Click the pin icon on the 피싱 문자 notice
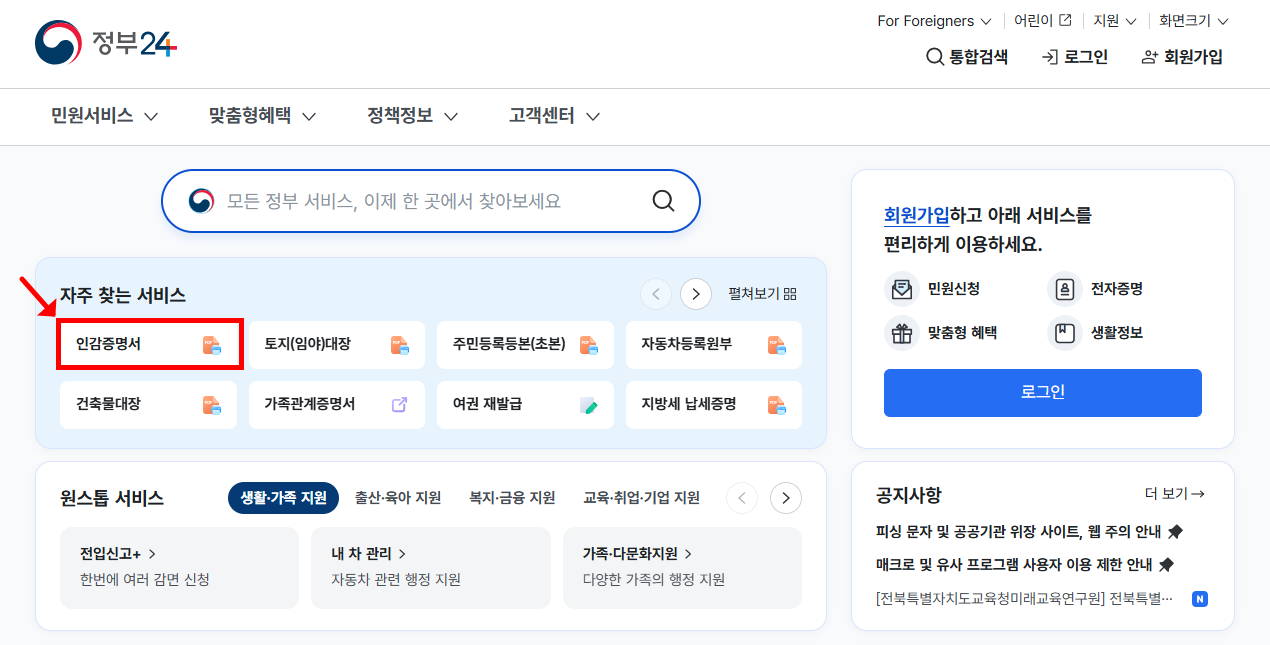The height and width of the screenshot is (645, 1270). pyautogui.click(x=1175, y=532)
